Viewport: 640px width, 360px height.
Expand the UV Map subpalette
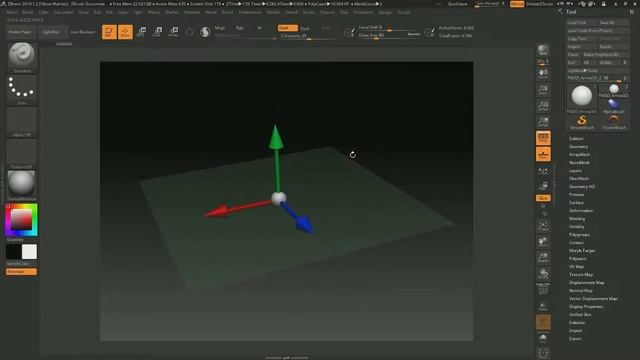pyautogui.click(x=576, y=267)
